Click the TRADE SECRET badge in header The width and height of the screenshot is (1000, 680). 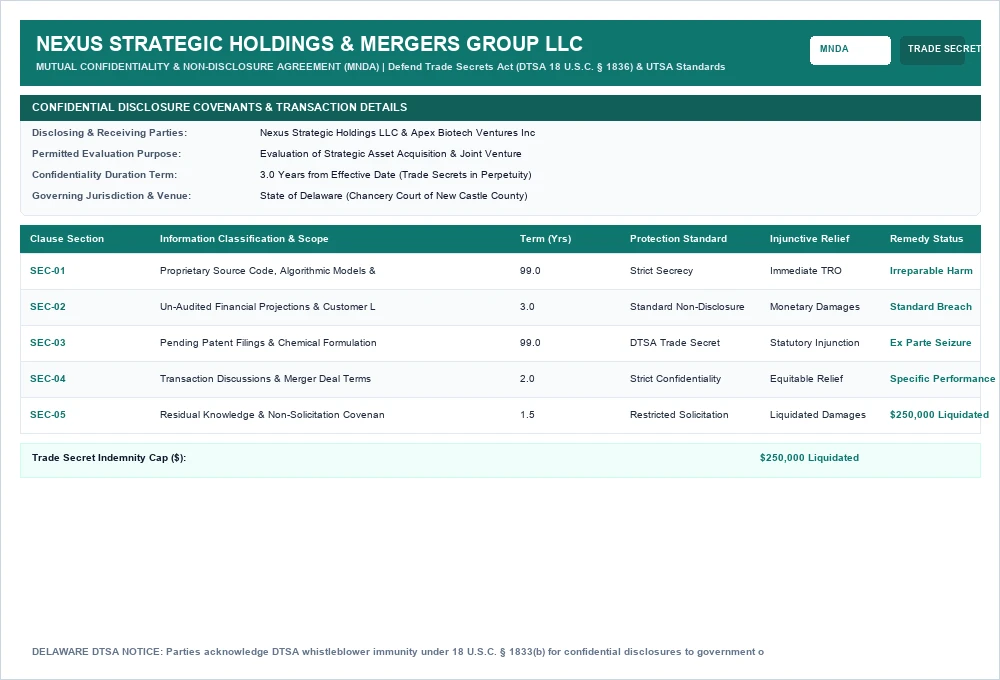click(x=932, y=50)
